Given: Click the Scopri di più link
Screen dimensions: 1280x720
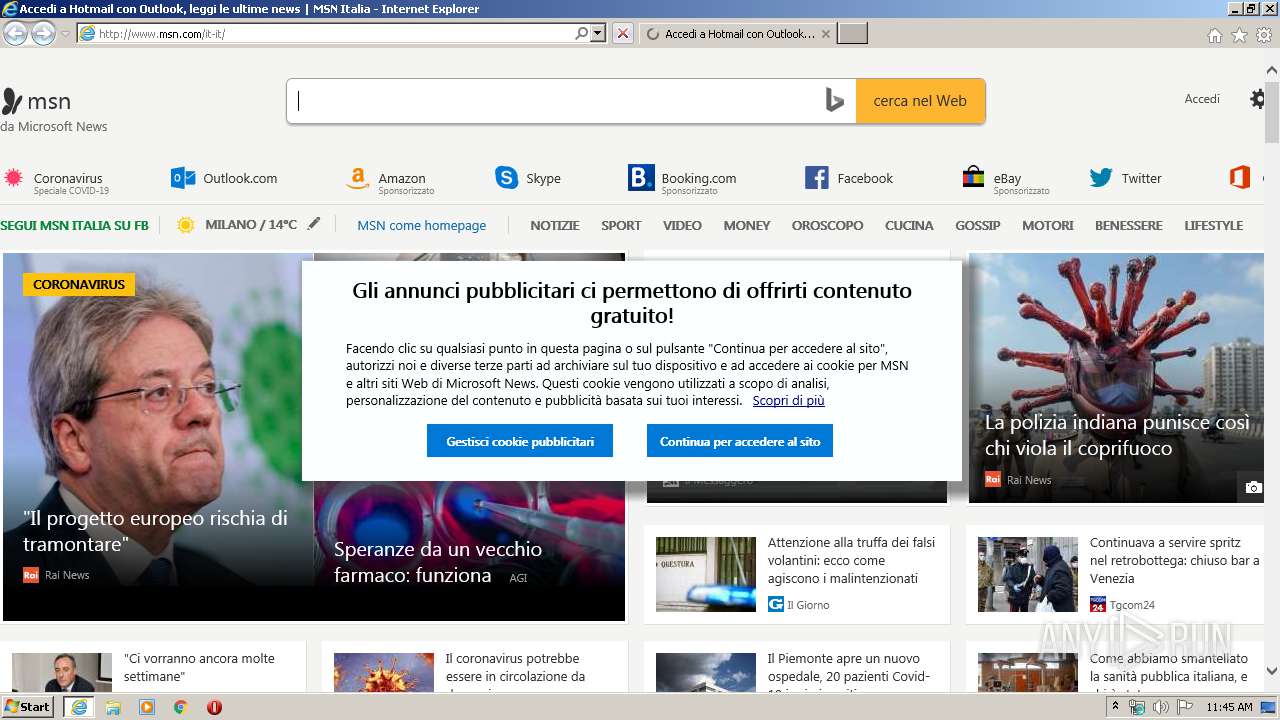Looking at the screenshot, I should (x=788, y=400).
